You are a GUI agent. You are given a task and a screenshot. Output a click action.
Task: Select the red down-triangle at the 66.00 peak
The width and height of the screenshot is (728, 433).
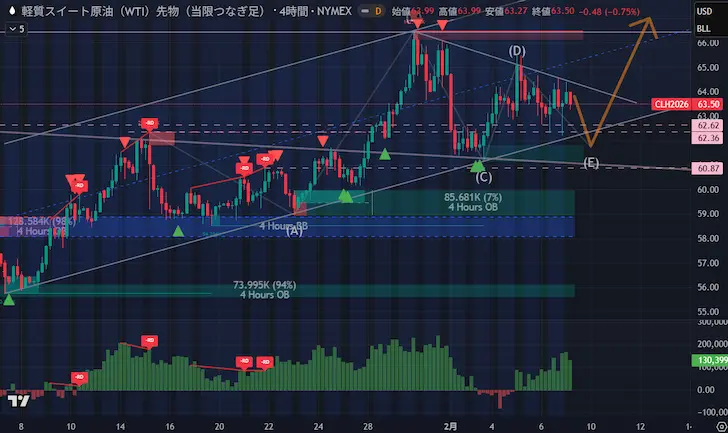point(414,22)
